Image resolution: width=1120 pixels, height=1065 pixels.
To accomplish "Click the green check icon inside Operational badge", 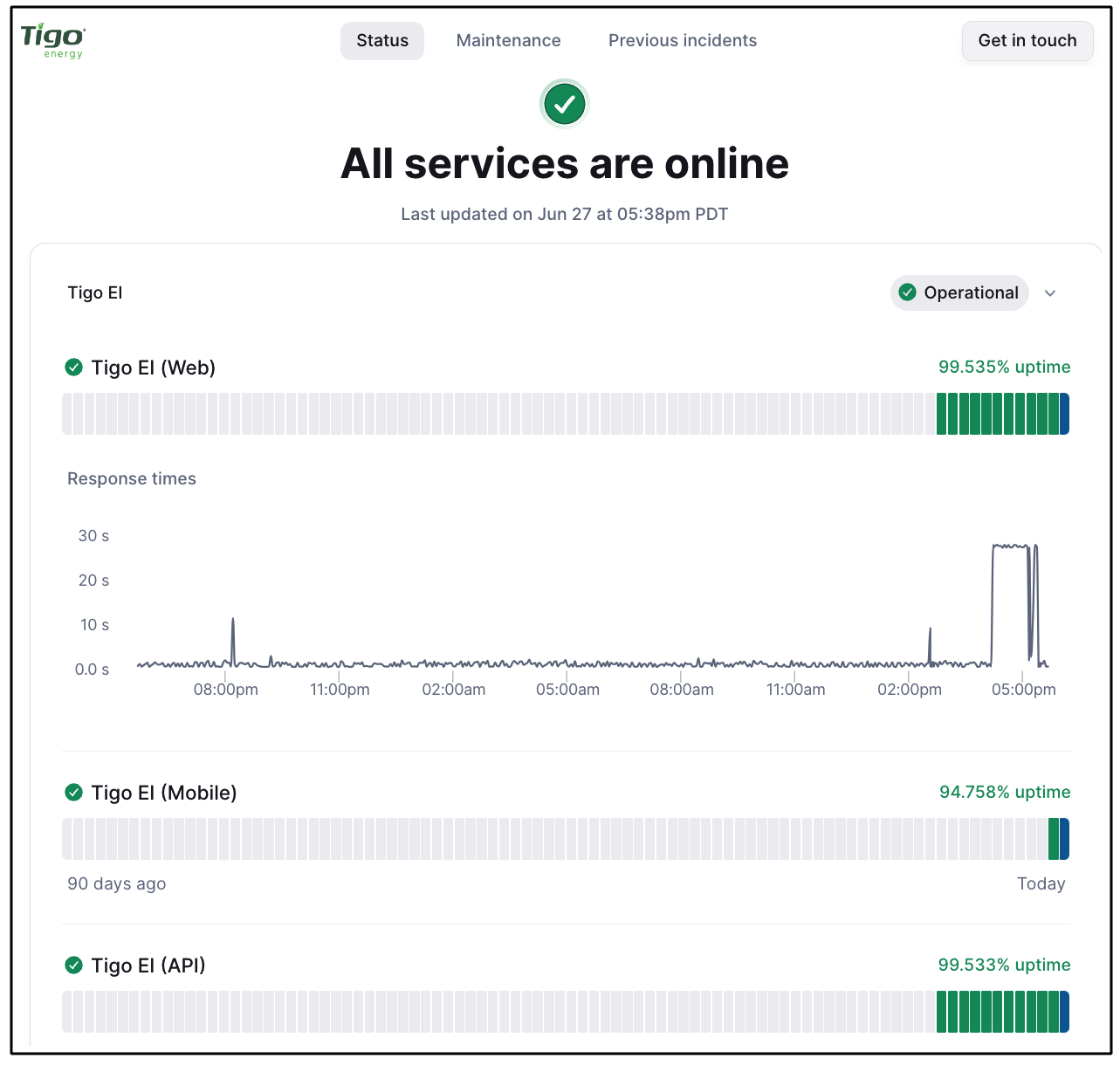I will coord(908,292).
